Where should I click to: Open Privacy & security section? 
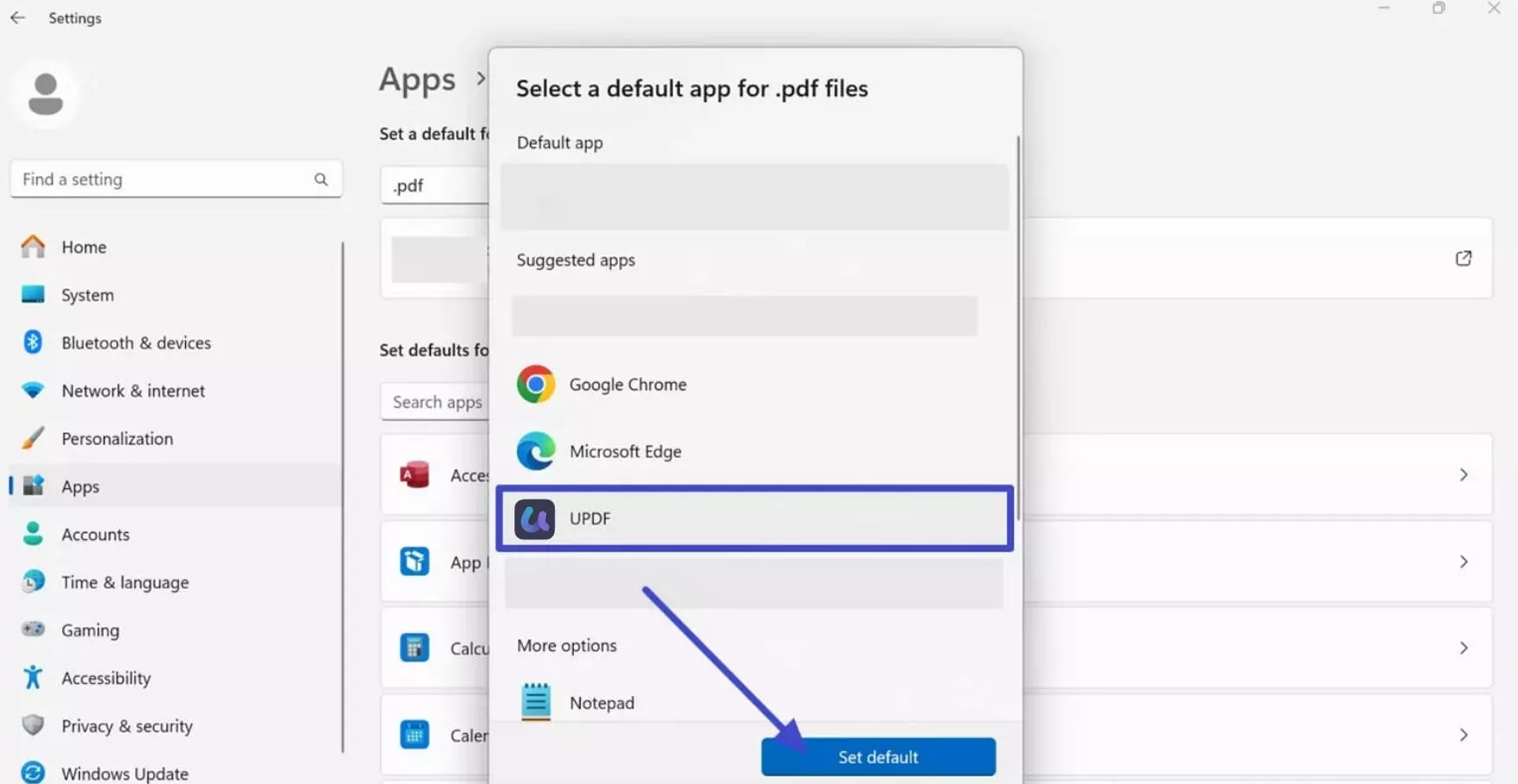(x=127, y=726)
